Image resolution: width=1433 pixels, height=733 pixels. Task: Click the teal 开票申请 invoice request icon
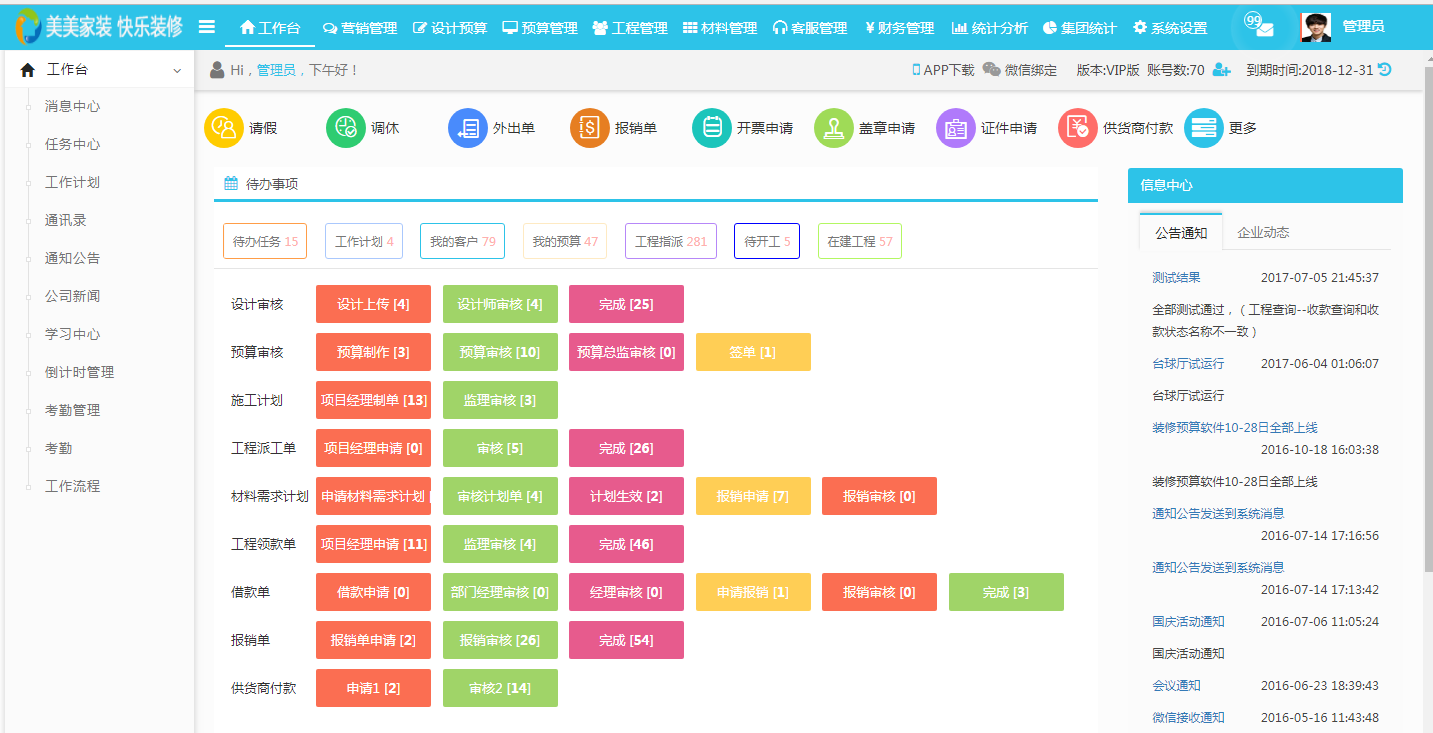tap(712, 128)
